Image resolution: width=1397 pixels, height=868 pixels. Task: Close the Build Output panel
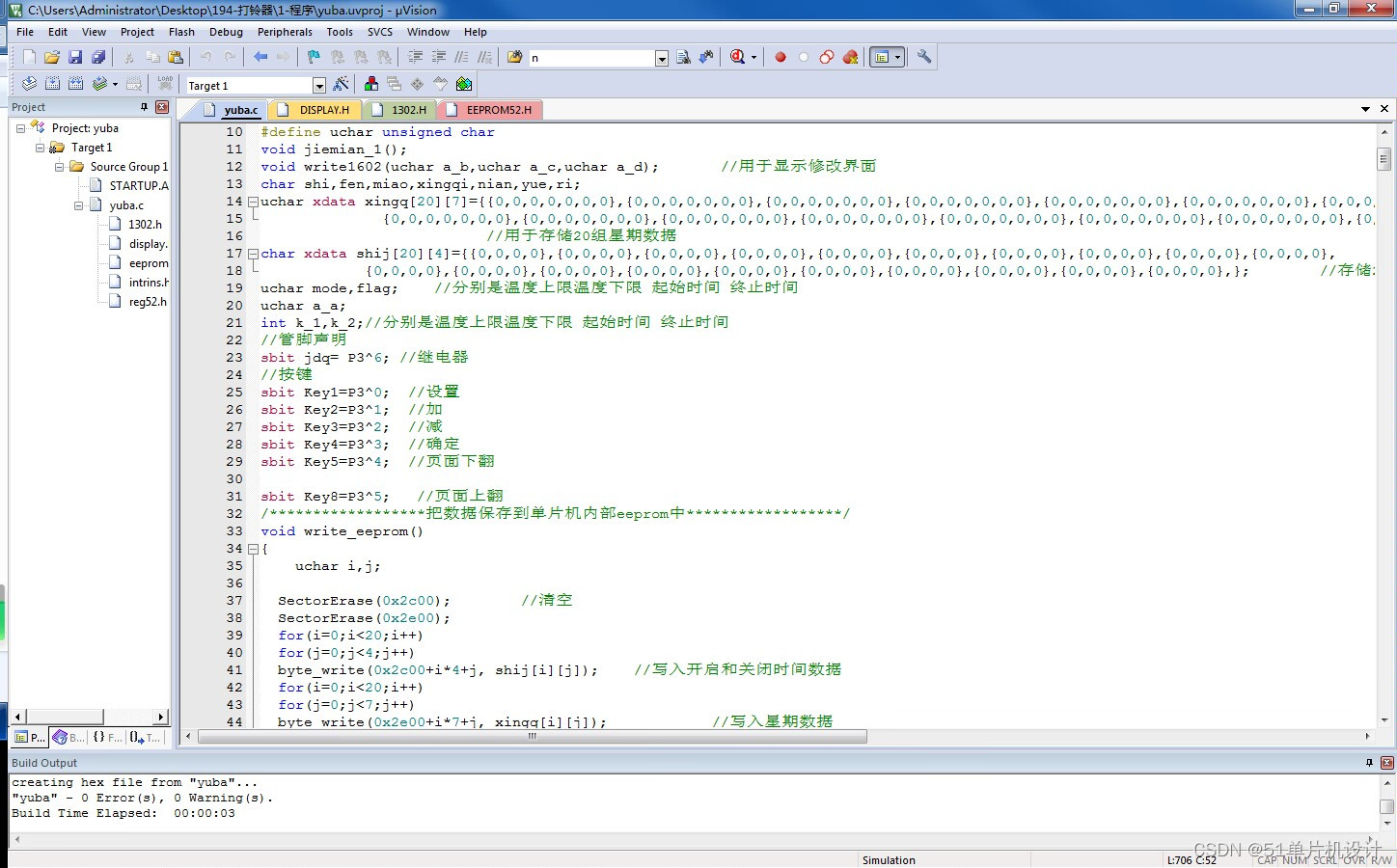point(1387,763)
